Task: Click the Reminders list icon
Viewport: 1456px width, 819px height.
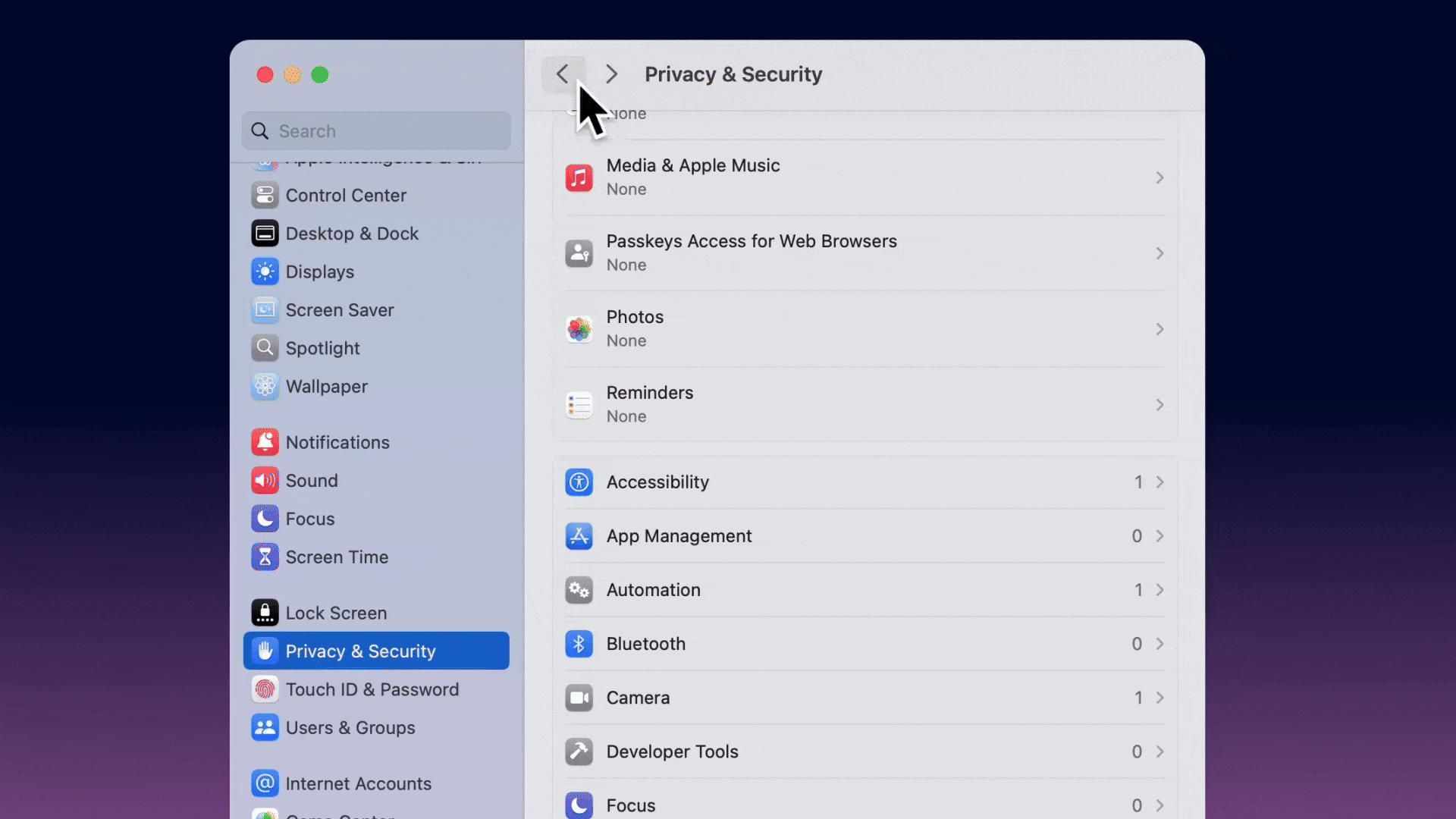Action: [x=579, y=405]
